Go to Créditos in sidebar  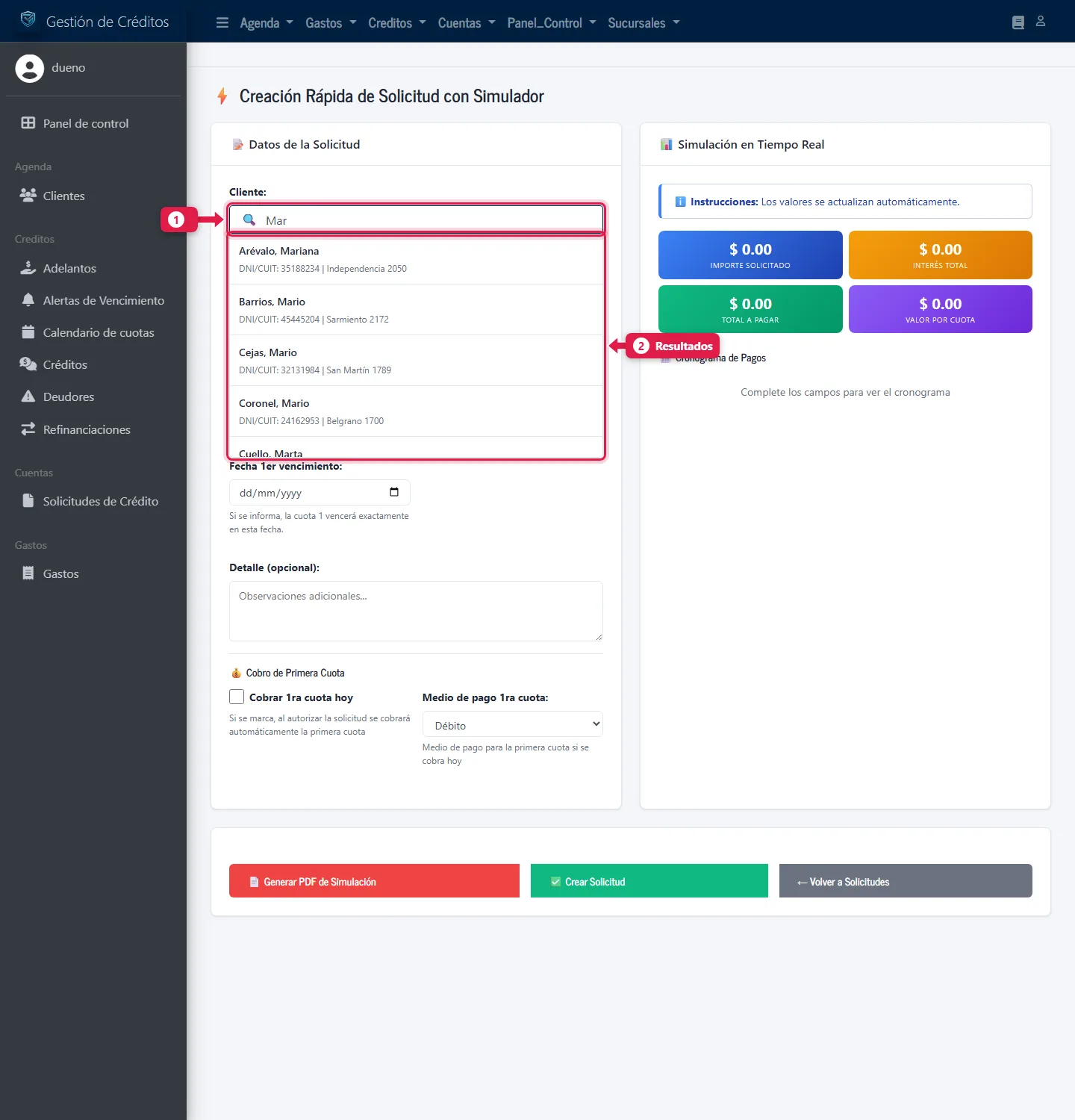93,364
